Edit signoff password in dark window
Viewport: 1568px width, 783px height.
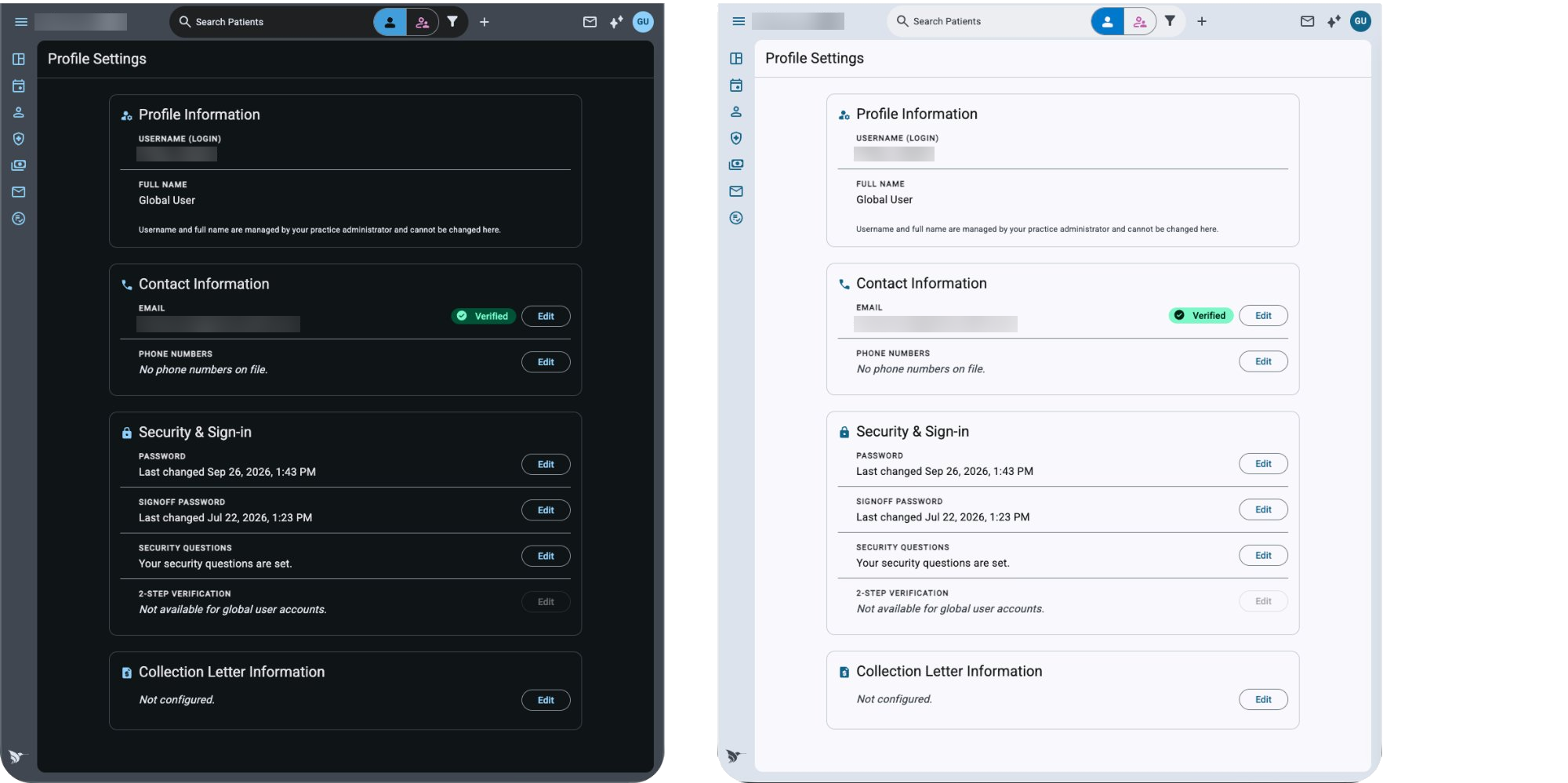click(x=546, y=510)
